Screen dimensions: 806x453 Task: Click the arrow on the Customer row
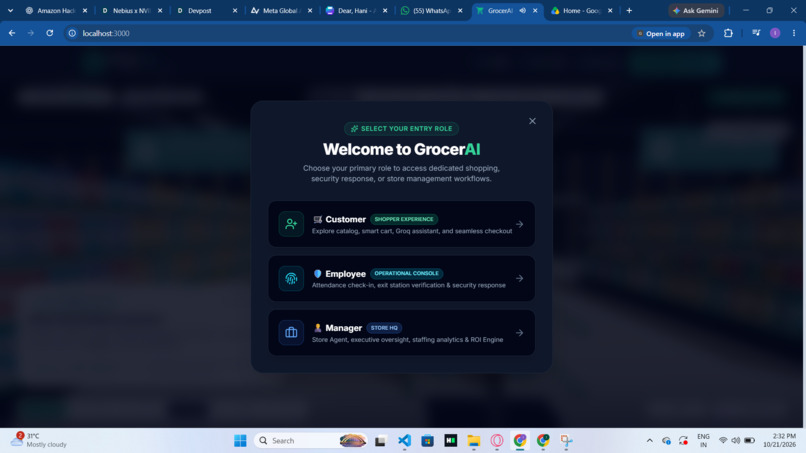pos(520,224)
